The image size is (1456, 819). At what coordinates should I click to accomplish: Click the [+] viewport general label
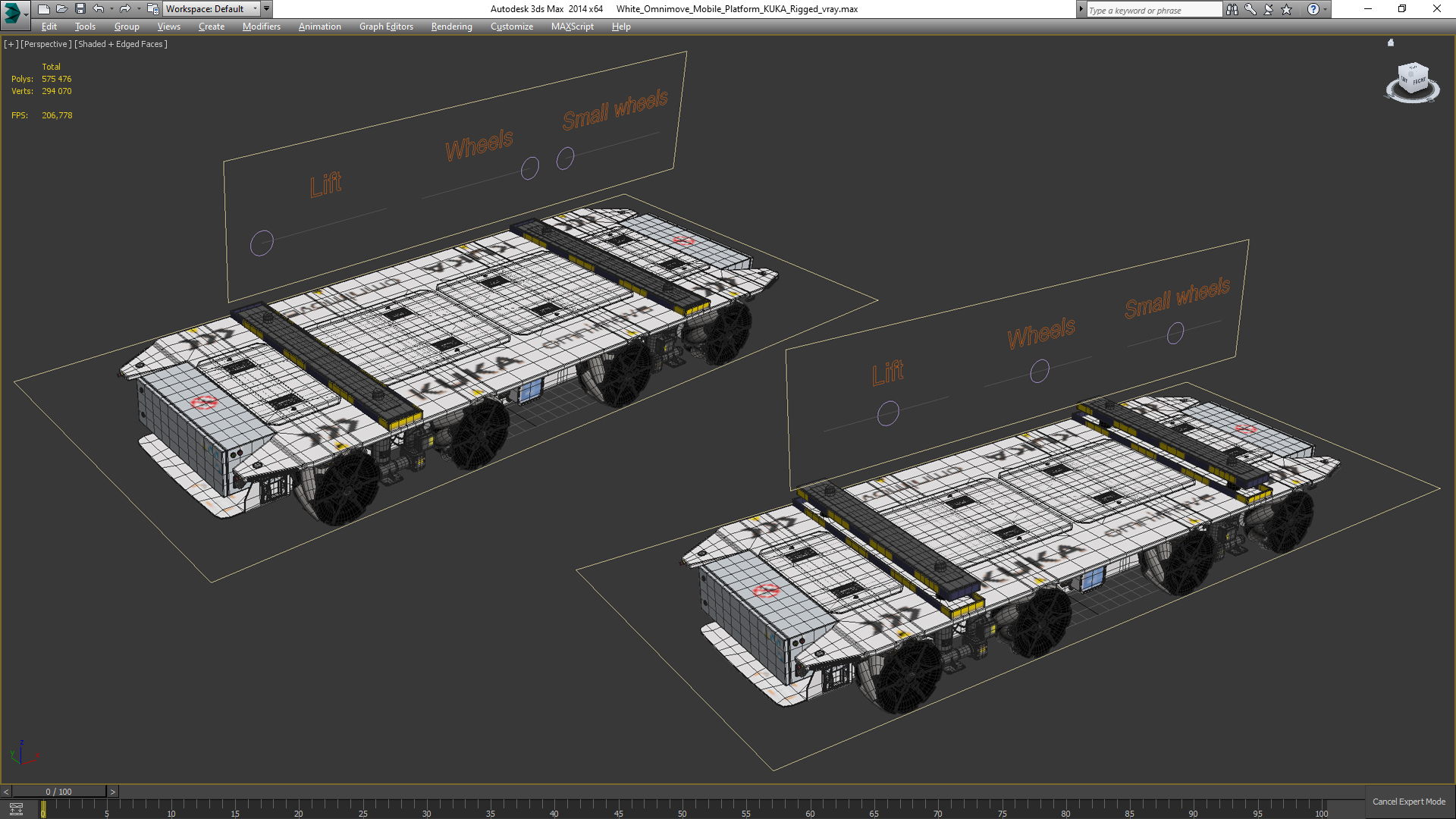pos(11,44)
